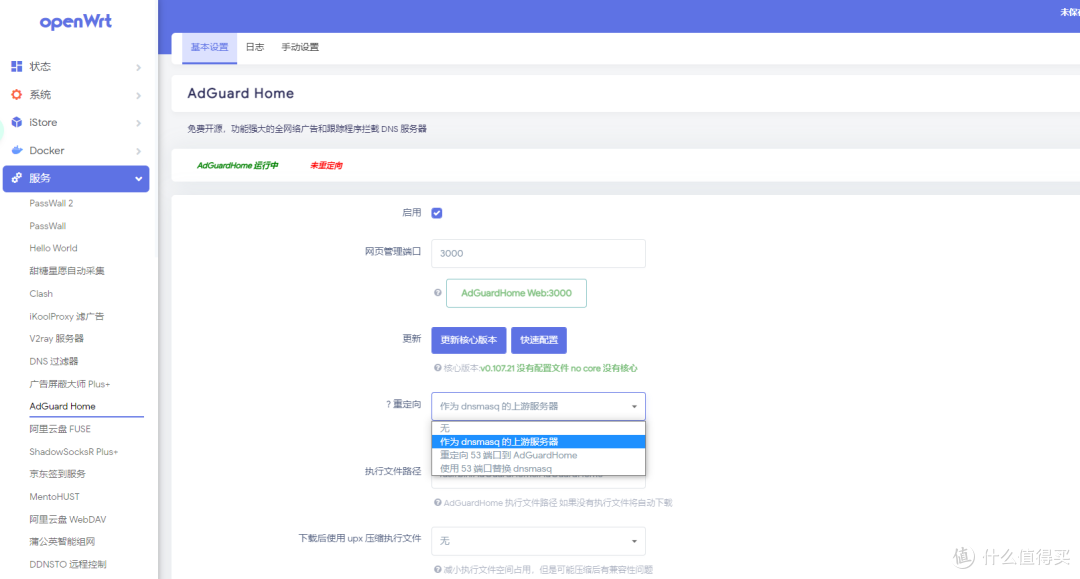Click the red 系统 gear icon
Screen dimensions: 1080x579
pyautogui.click(x=15, y=95)
